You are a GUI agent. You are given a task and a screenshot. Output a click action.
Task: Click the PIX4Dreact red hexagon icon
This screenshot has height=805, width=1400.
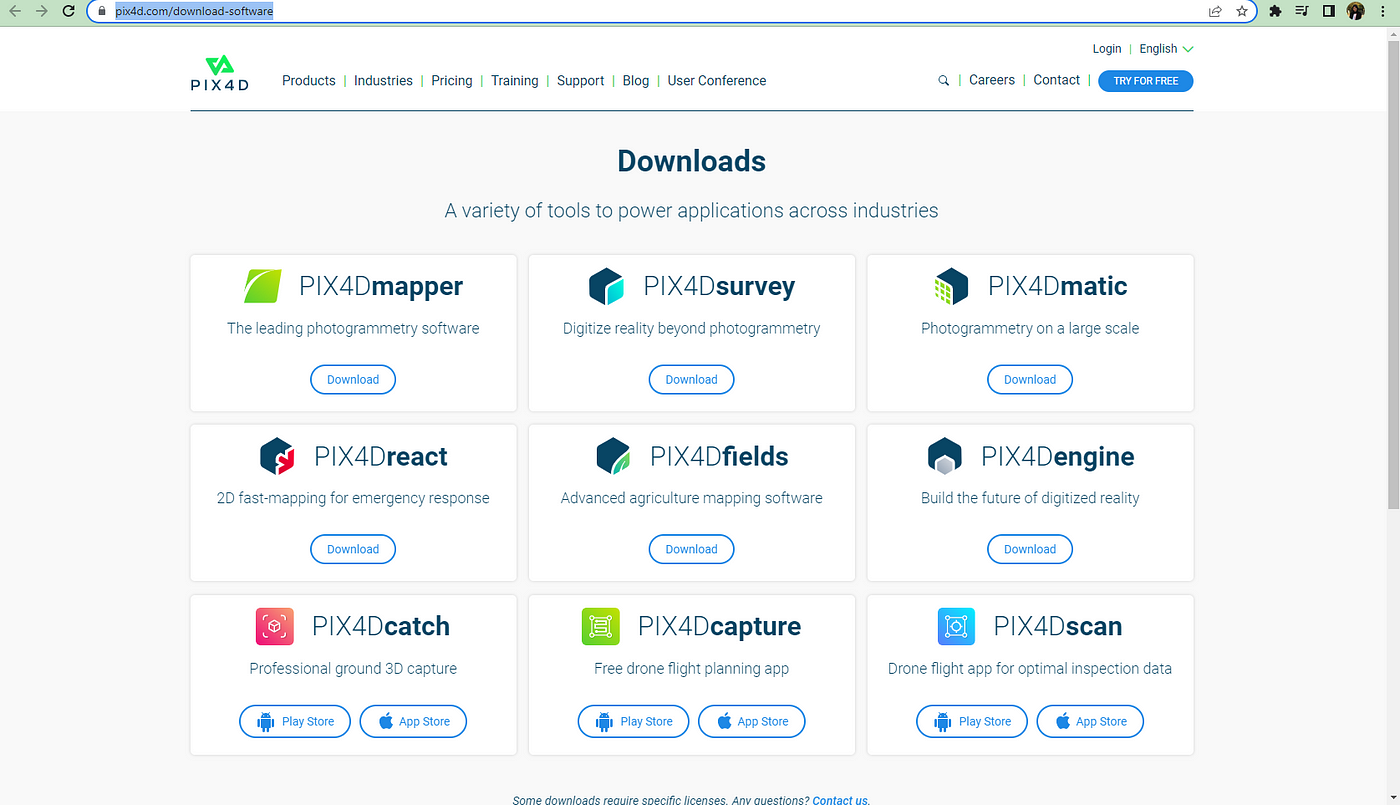pyautogui.click(x=277, y=456)
